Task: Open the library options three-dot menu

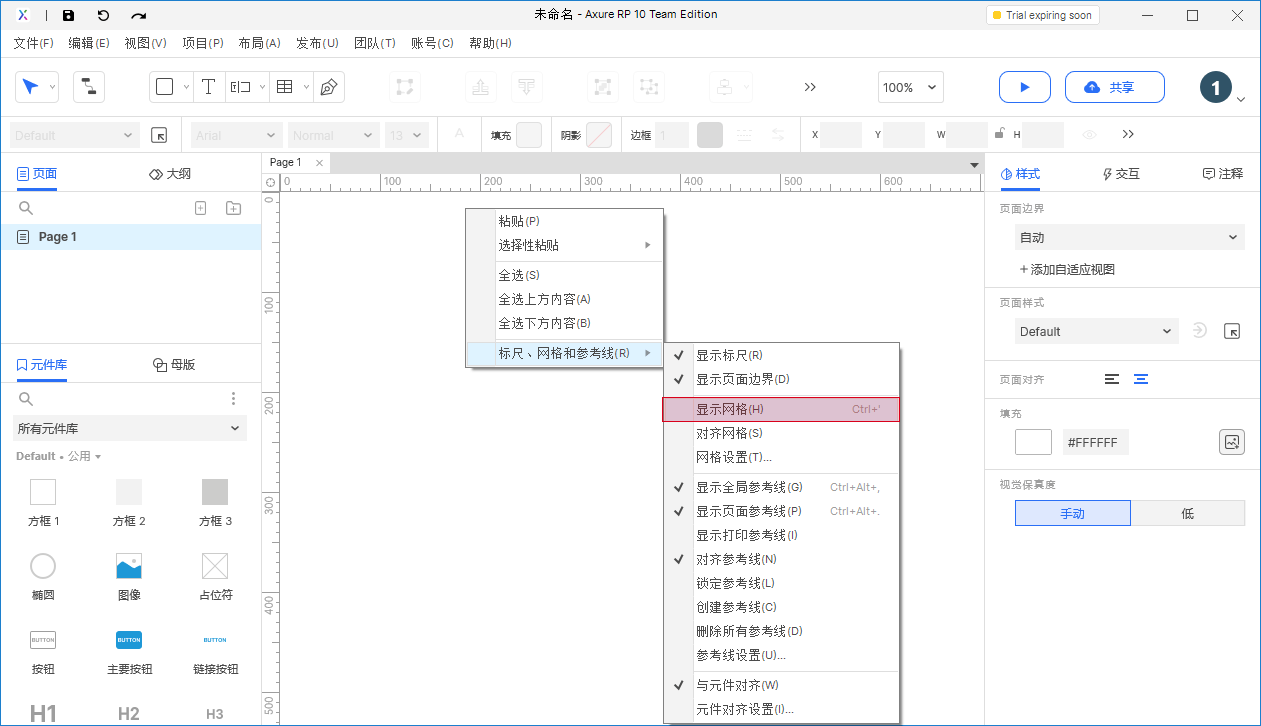Action: pyautogui.click(x=234, y=399)
